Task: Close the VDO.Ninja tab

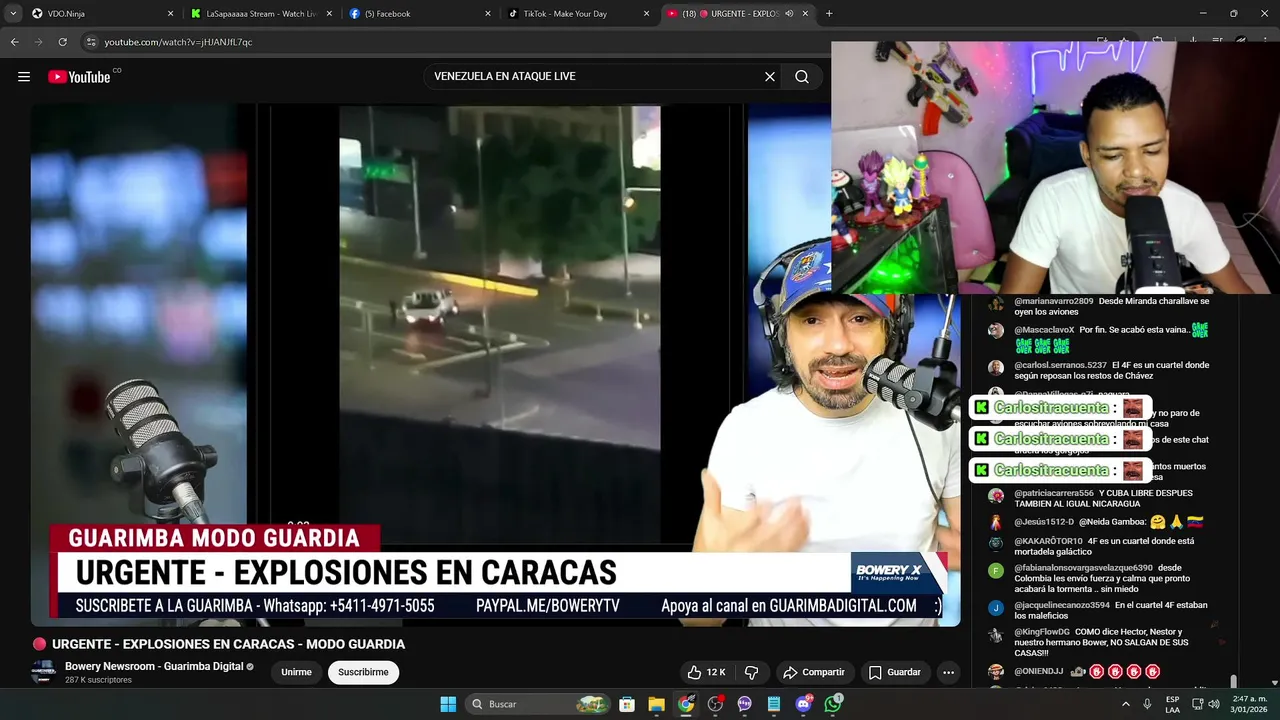Action: click(170, 14)
